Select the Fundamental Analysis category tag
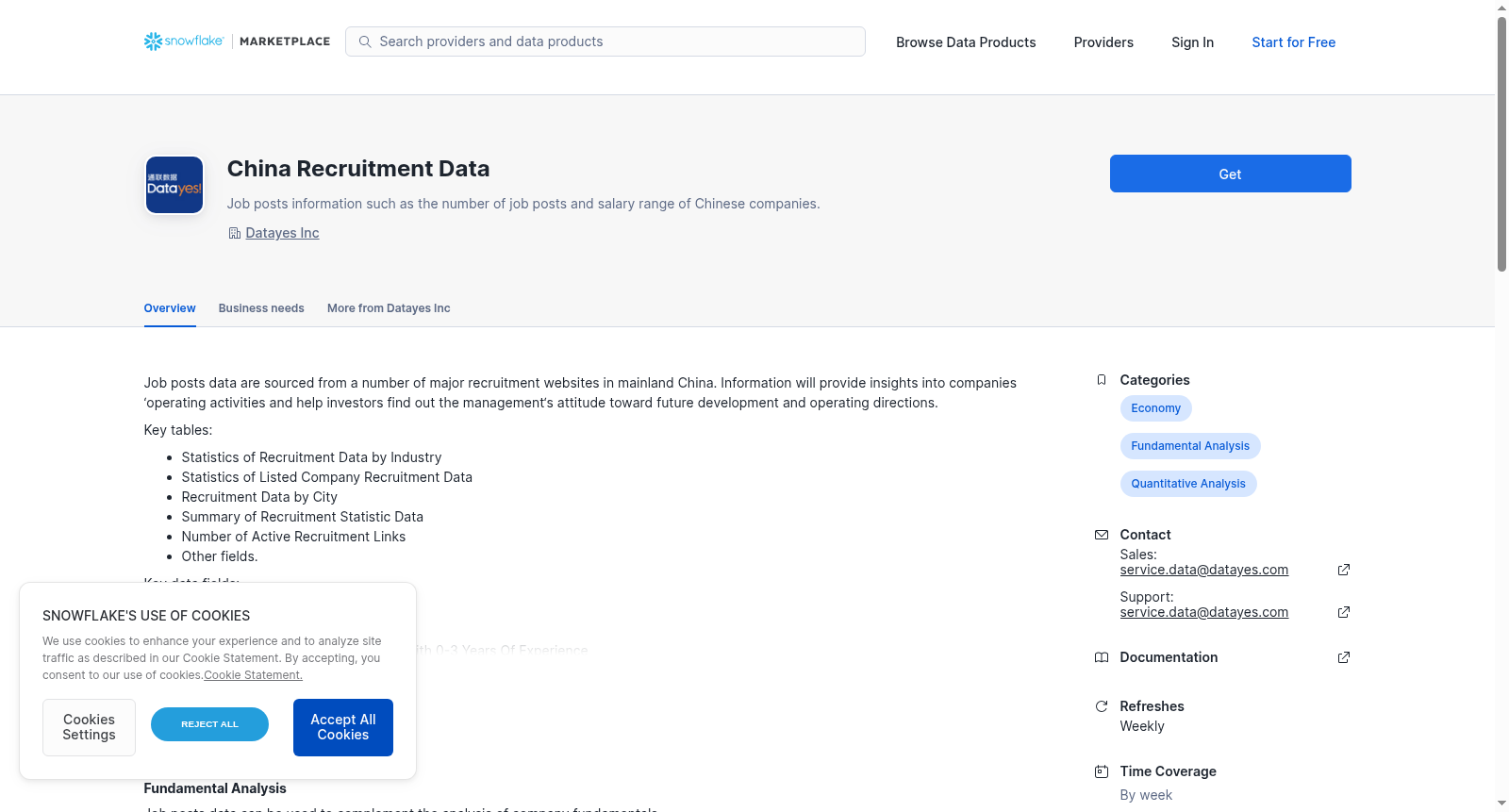The image size is (1509, 812). tap(1190, 446)
